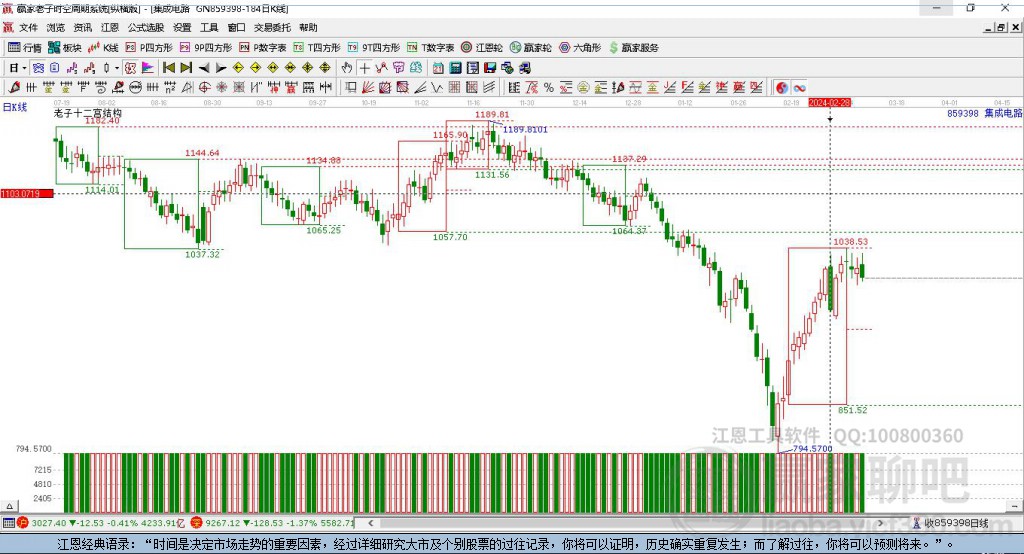Screen dimensions: 1024x554
Task: Expand the candlestick style dropdown arrow
Action: pyautogui.click(x=117, y=68)
